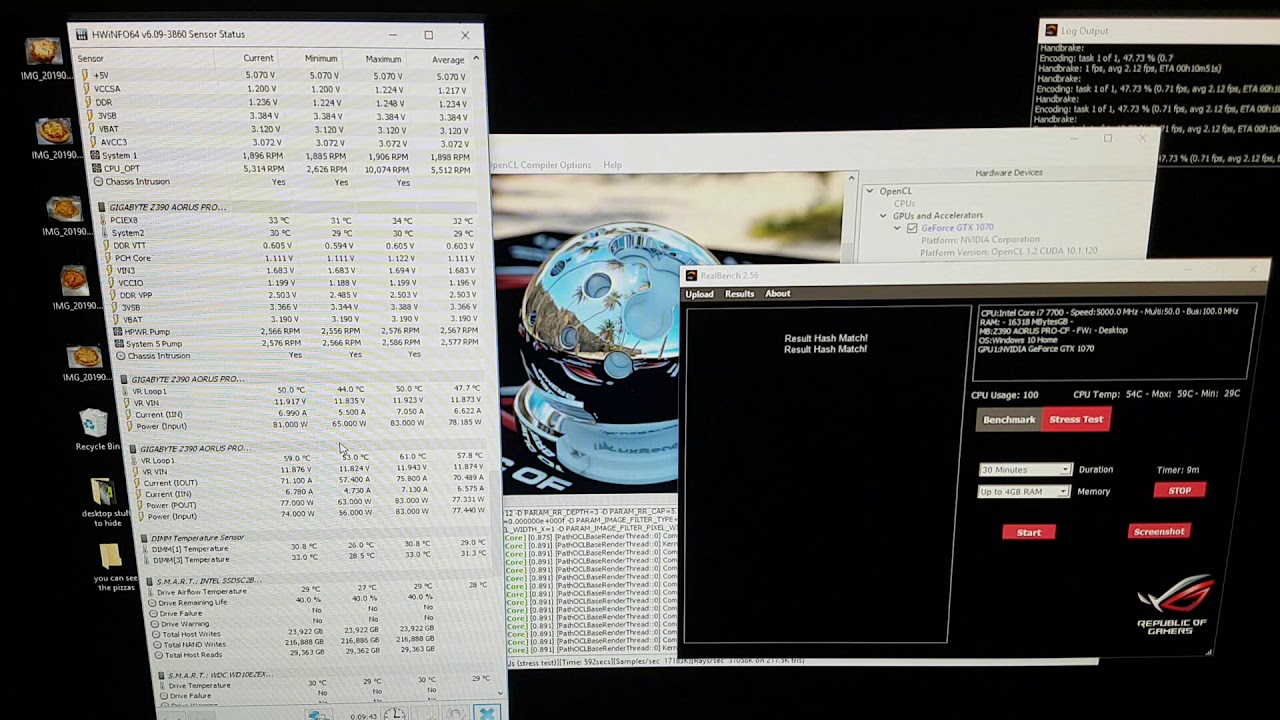
Task: Click the Log Output window icon
Action: (1050, 31)
